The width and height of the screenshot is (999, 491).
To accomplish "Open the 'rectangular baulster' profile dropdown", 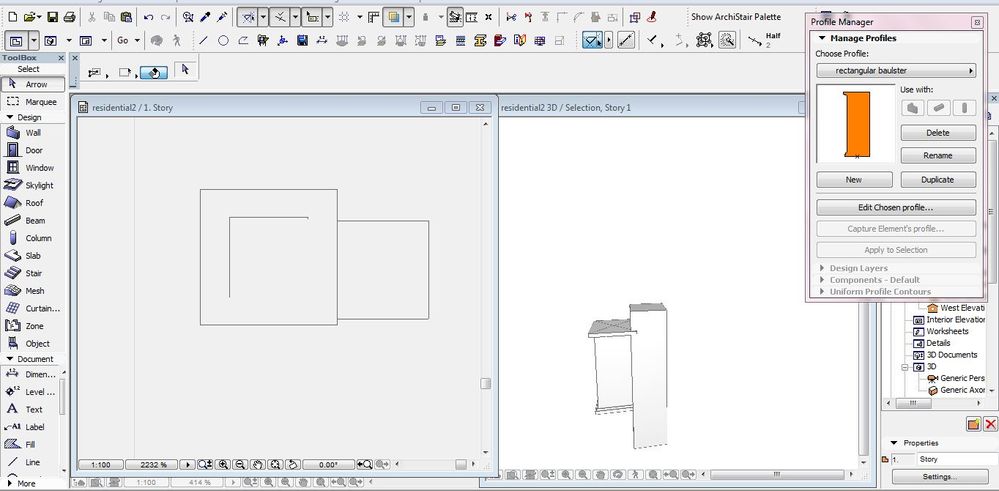I will [896, 71].
